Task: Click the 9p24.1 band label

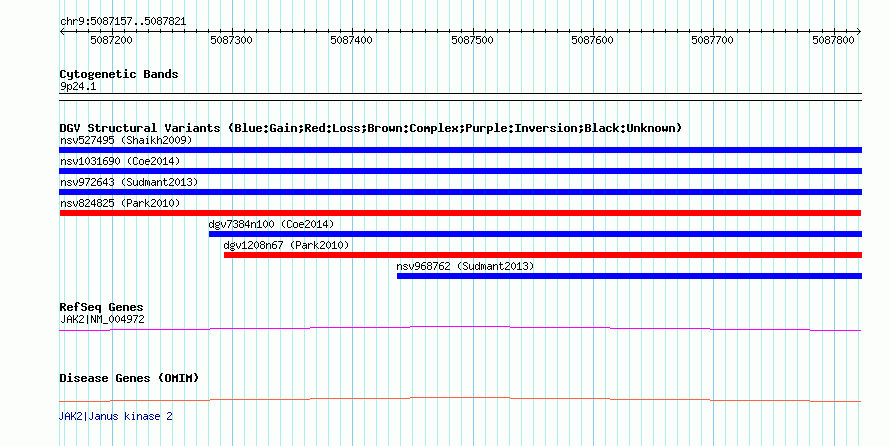Action: click(78, 86)
